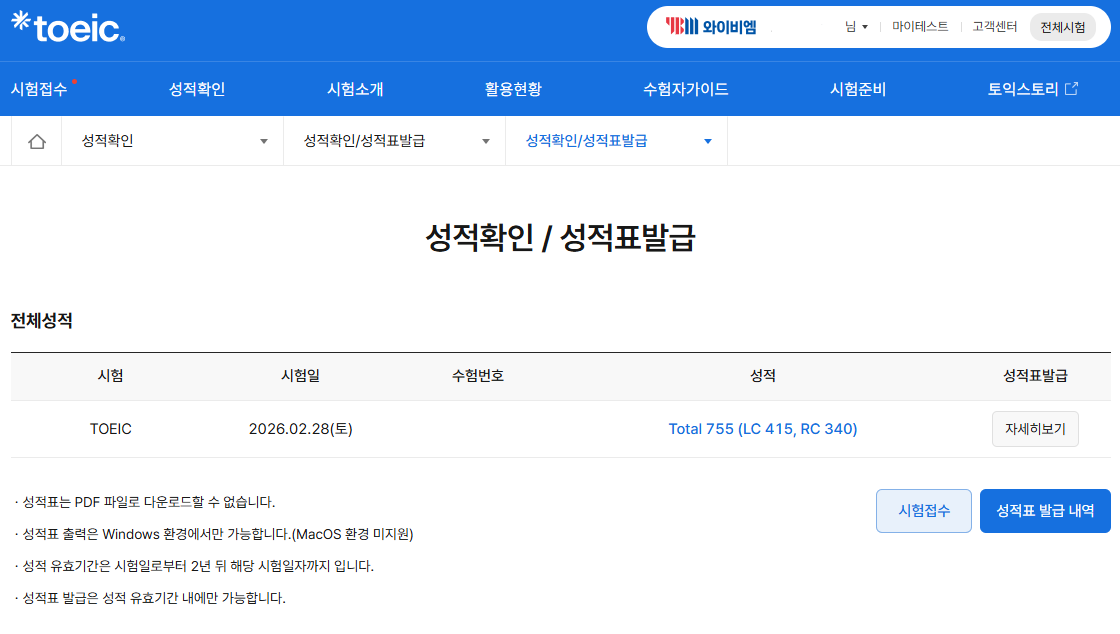Expand the 님 user dropdown
Image resolution: width=1120 pixels, height=634 pixels.
[x=856, y=27]
